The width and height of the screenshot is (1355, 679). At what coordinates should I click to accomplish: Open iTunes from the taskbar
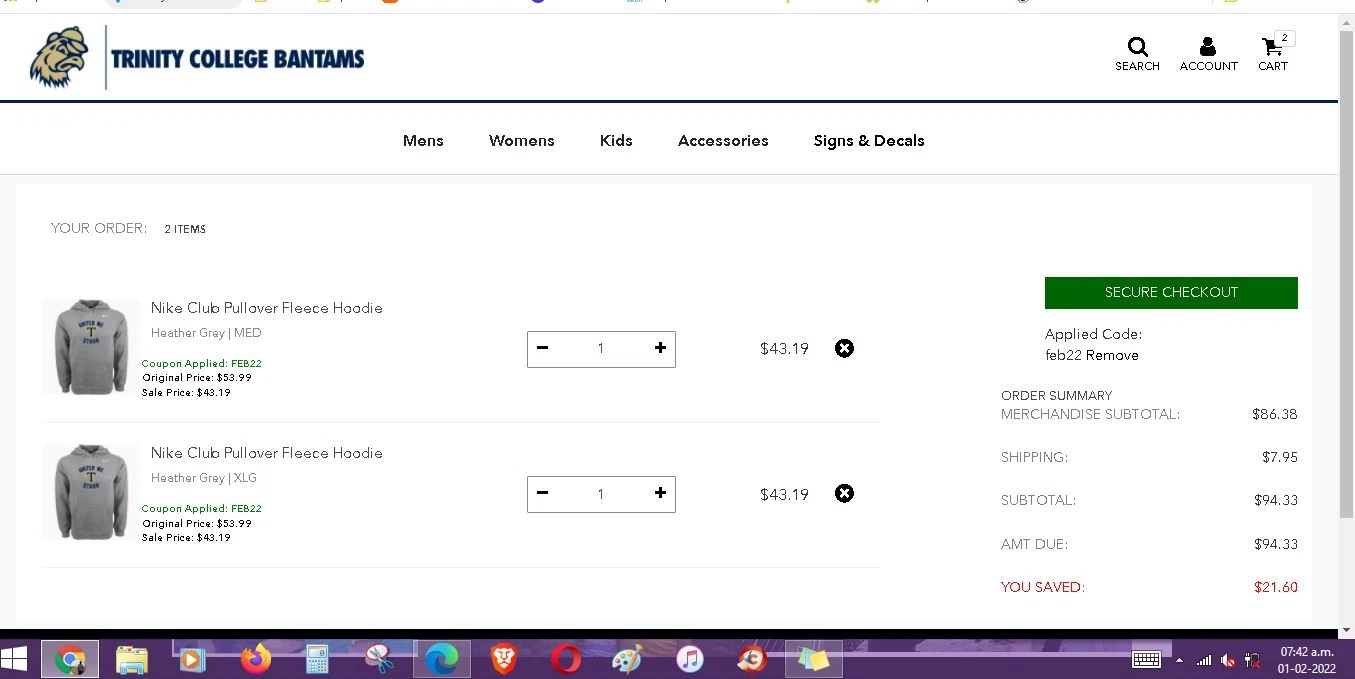[690, 659]
